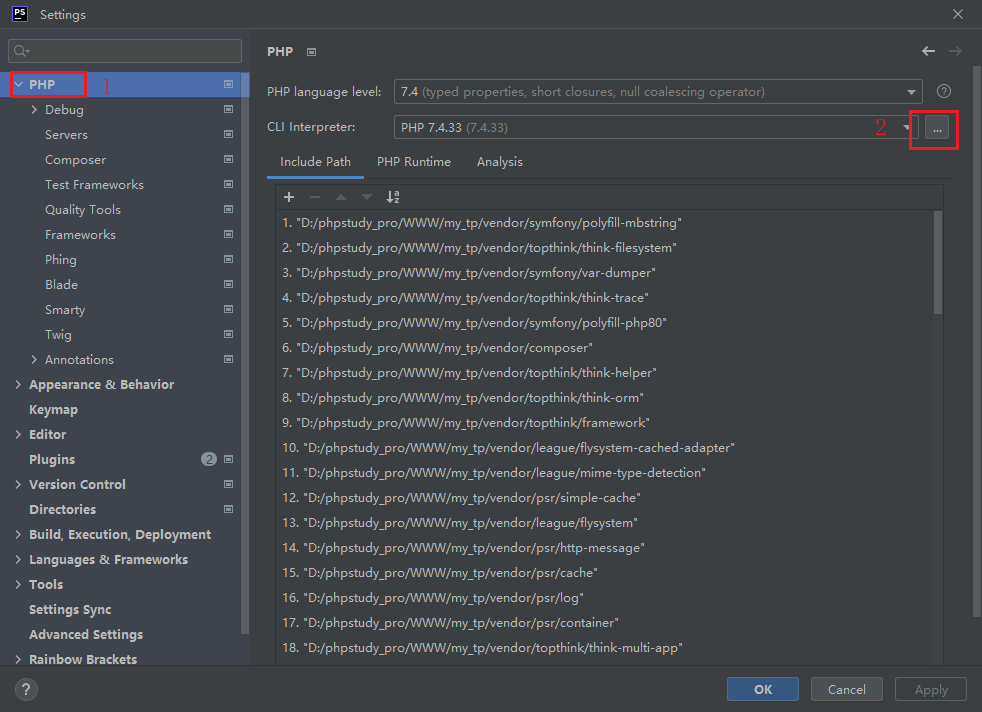Click the help question mark at bottom left
This screenshot has width=982, height=712.
(x=27, y=689)
